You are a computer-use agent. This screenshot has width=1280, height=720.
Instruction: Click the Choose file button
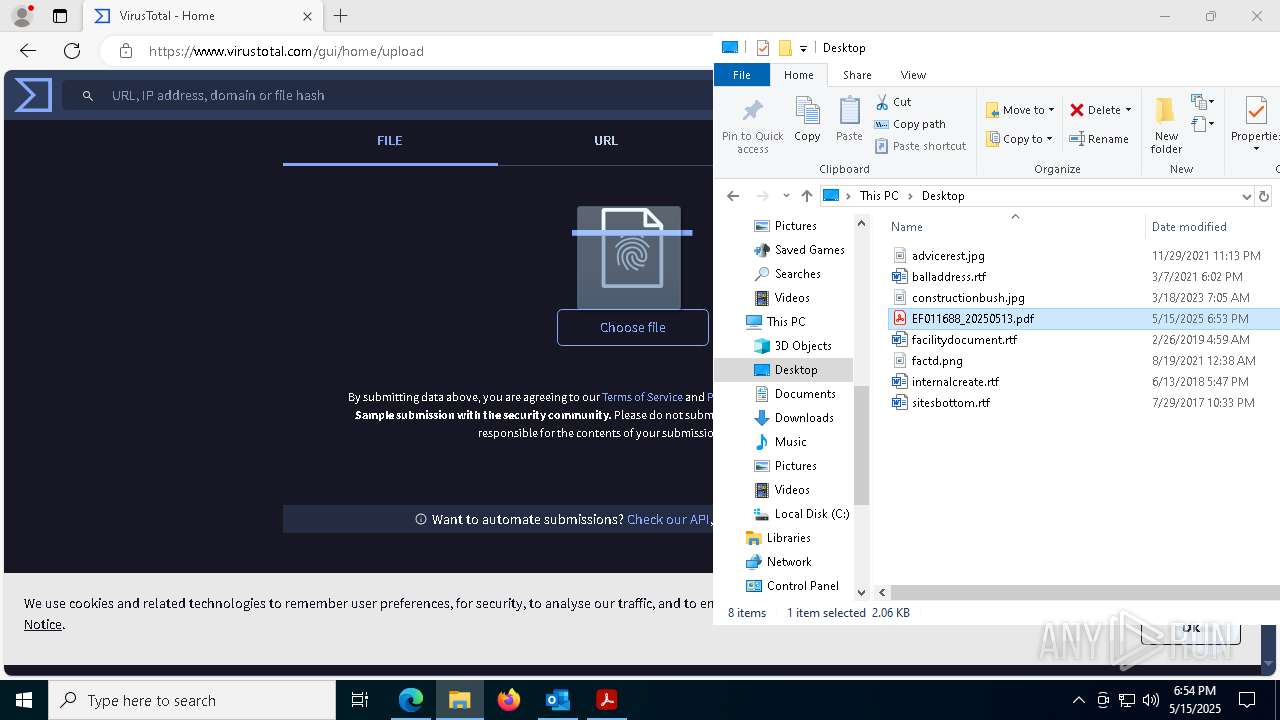coord(633,327)
